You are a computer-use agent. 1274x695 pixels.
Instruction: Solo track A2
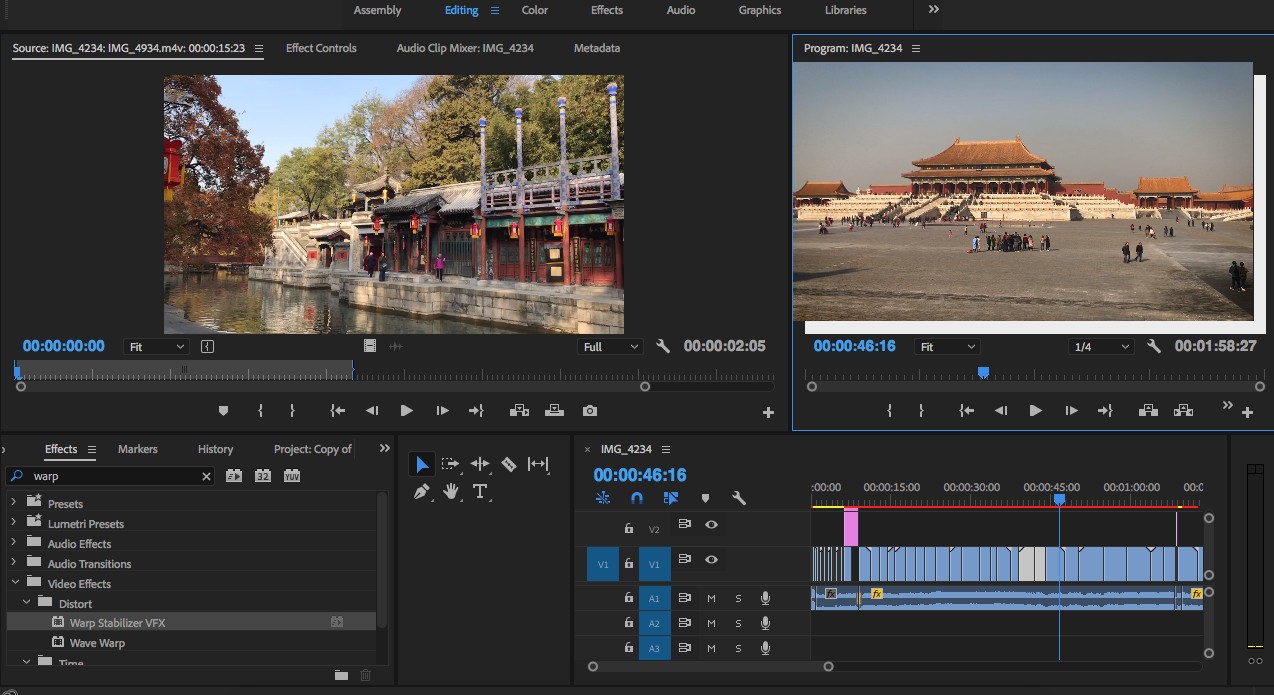click(x=738, y=623)
